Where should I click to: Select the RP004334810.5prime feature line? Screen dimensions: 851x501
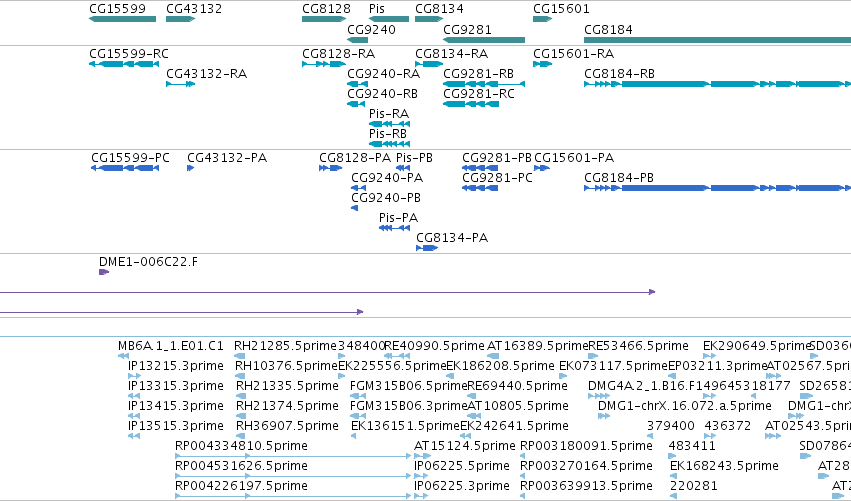tap(293, 456)
